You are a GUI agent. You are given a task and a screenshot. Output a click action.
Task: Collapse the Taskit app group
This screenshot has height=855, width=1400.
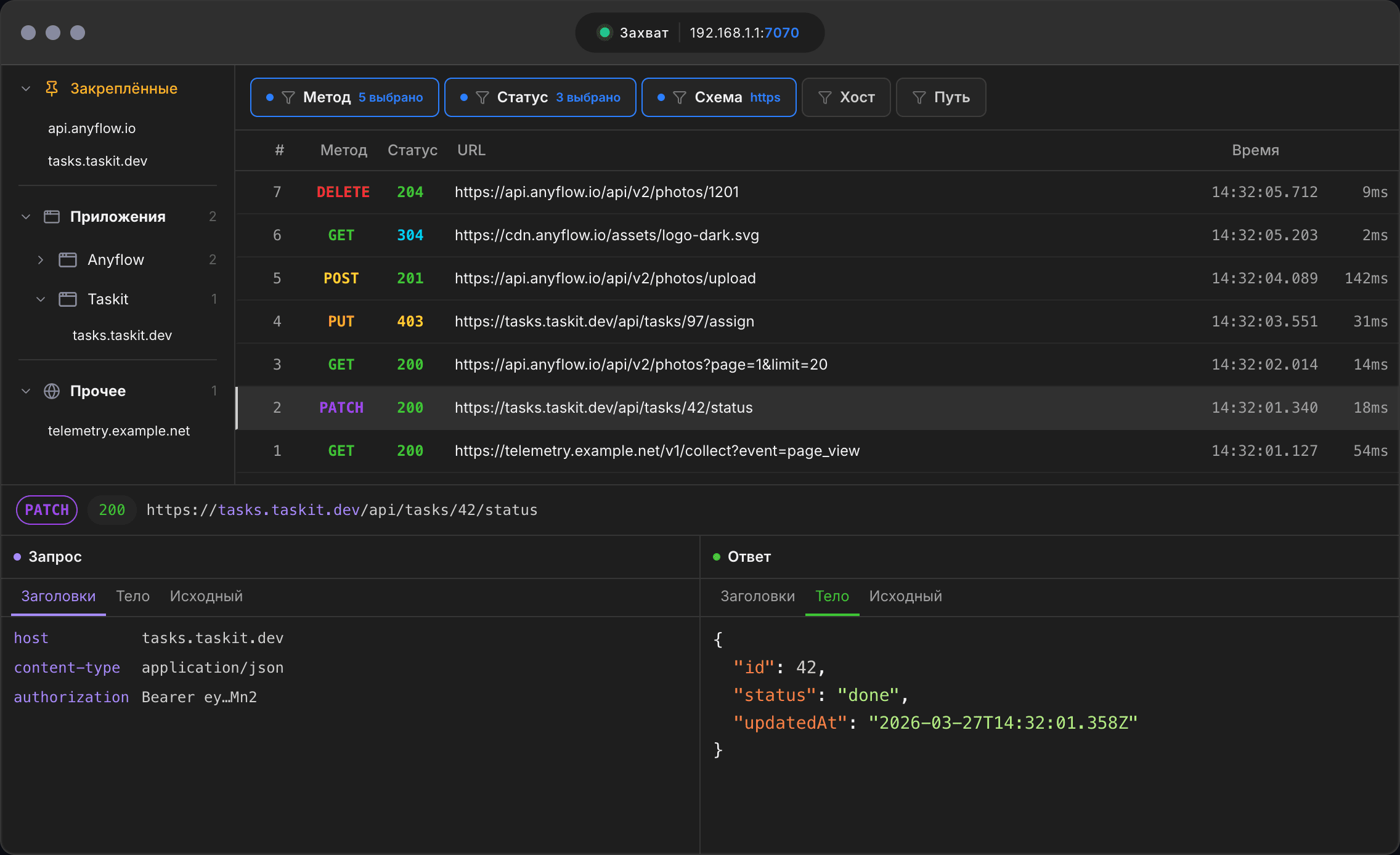tap(41, 299)
